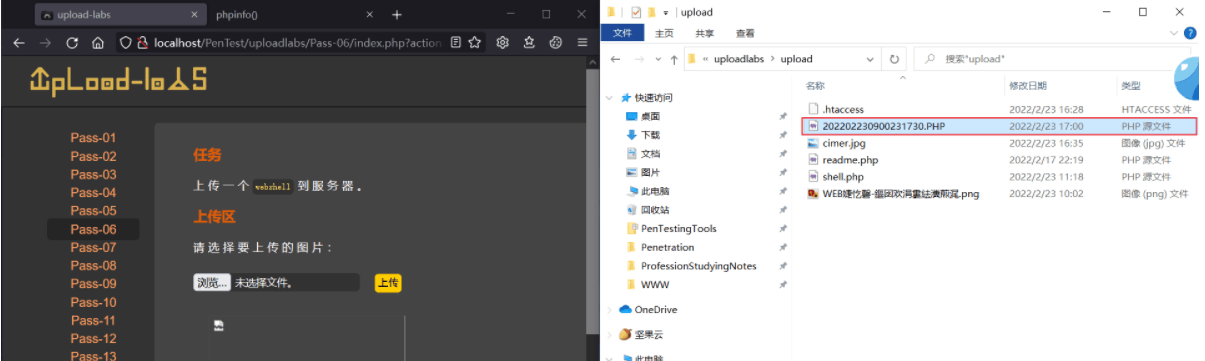Click the quick access properties checkmark icon

pos(636,12)
